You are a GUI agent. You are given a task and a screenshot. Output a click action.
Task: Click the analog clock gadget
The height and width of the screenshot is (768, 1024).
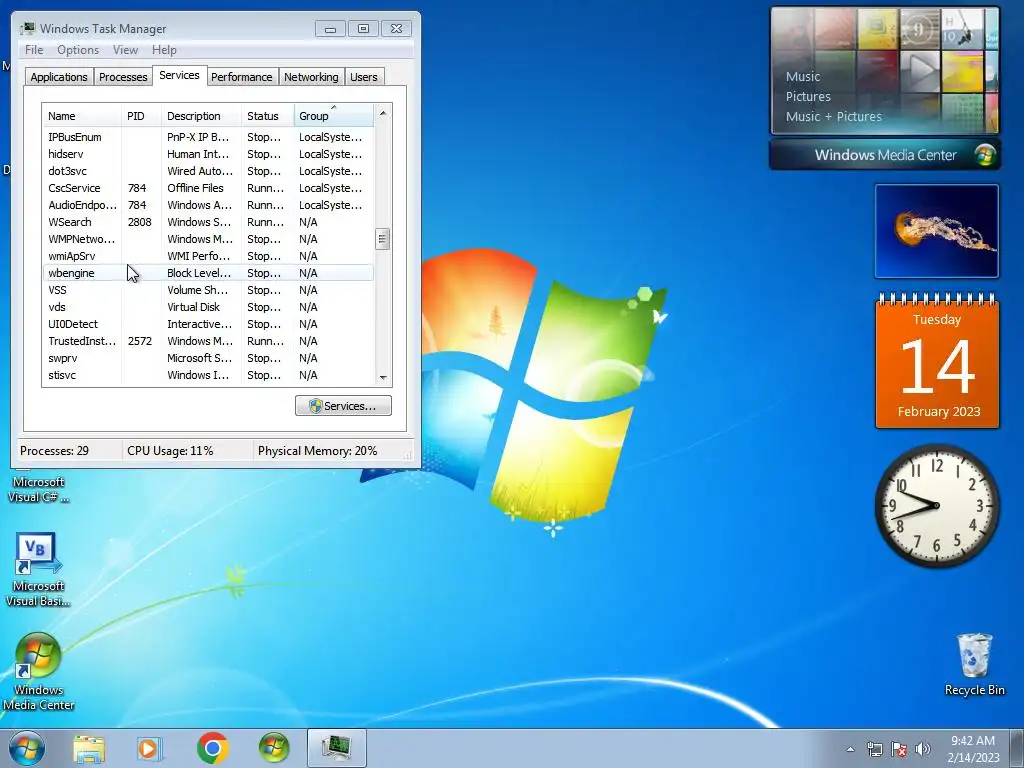click(936, 505)
